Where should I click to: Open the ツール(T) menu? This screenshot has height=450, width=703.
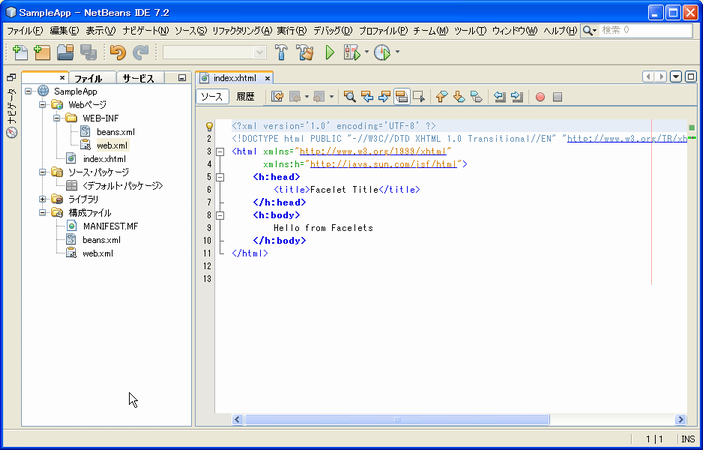pos(470,30)
